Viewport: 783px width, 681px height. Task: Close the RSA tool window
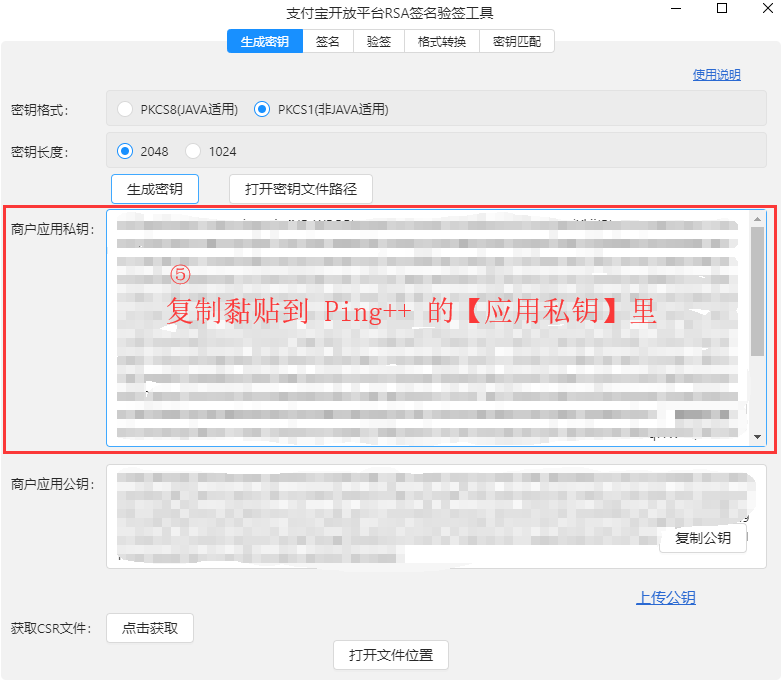point(768,8)
